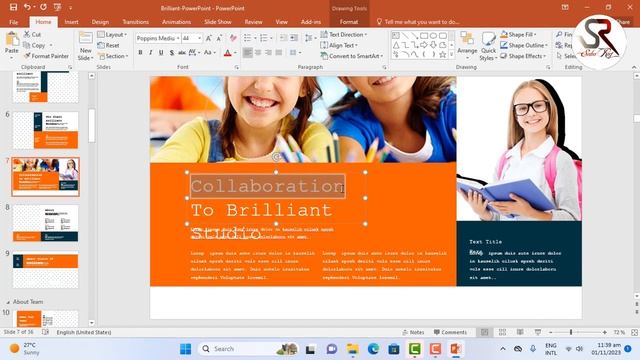Toggle text Shadow

click(x=172, y=53)
